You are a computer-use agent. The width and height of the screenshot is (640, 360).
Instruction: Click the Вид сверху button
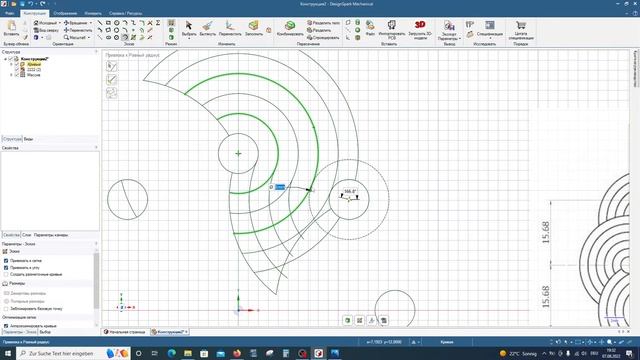pos(46,30)
